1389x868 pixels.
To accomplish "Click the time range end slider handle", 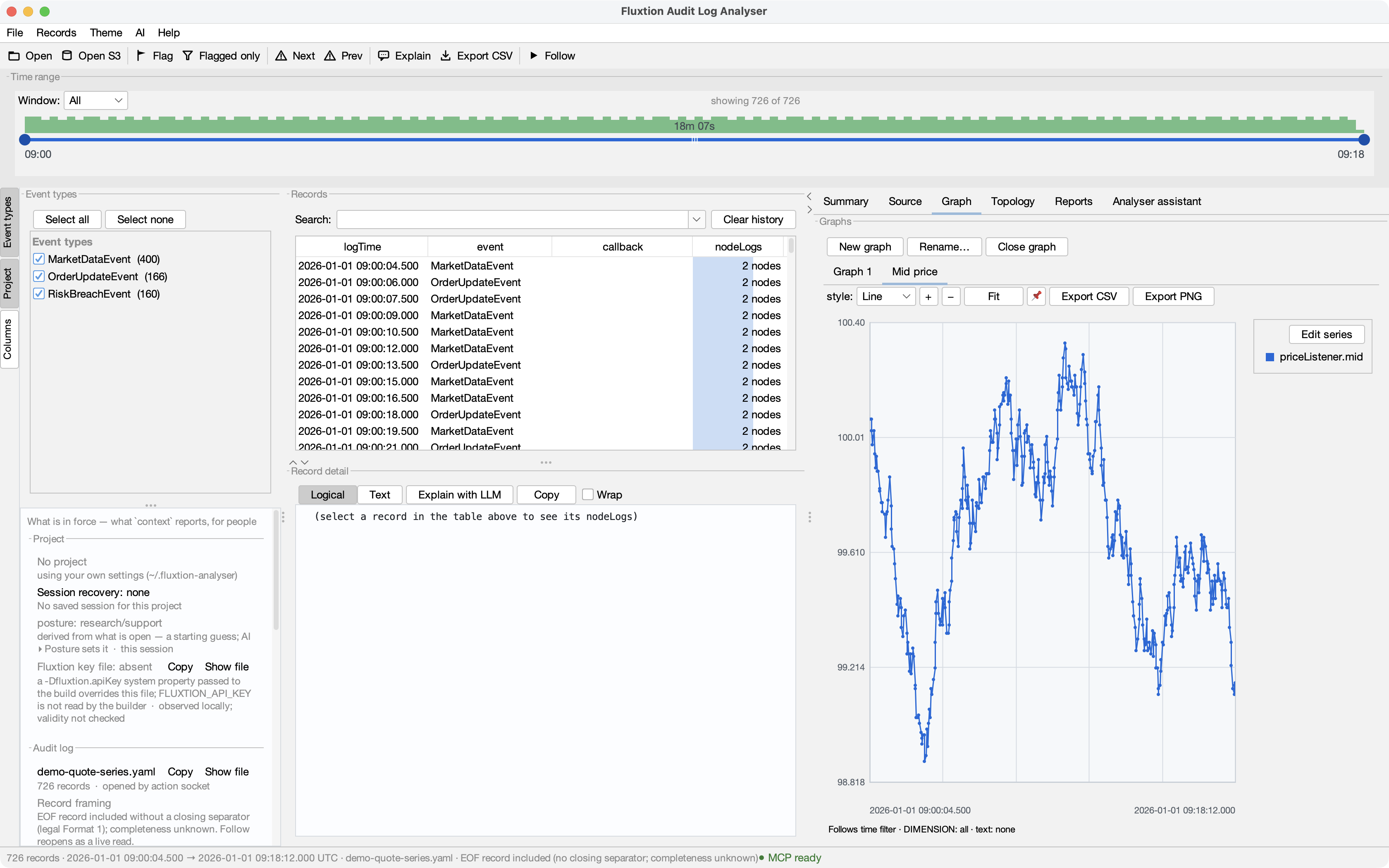I will point(1364,140).
